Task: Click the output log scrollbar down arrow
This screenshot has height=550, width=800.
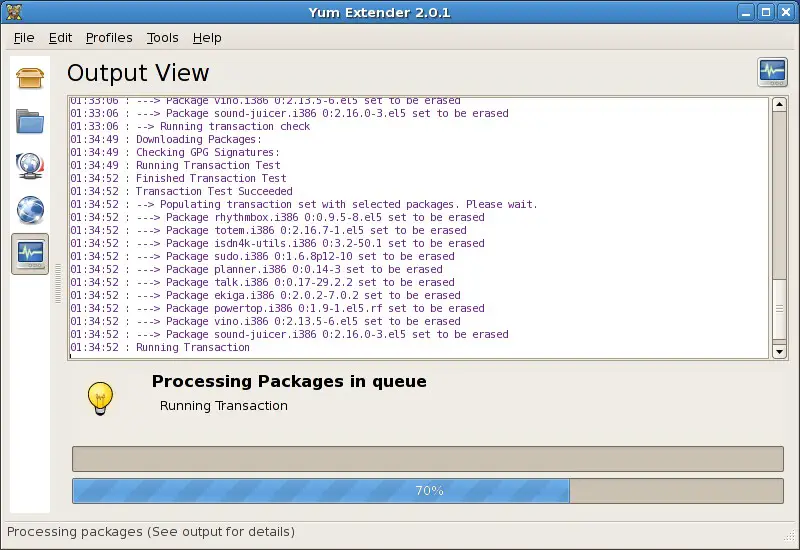Action: pyautogui.click(x=779, y=351)
